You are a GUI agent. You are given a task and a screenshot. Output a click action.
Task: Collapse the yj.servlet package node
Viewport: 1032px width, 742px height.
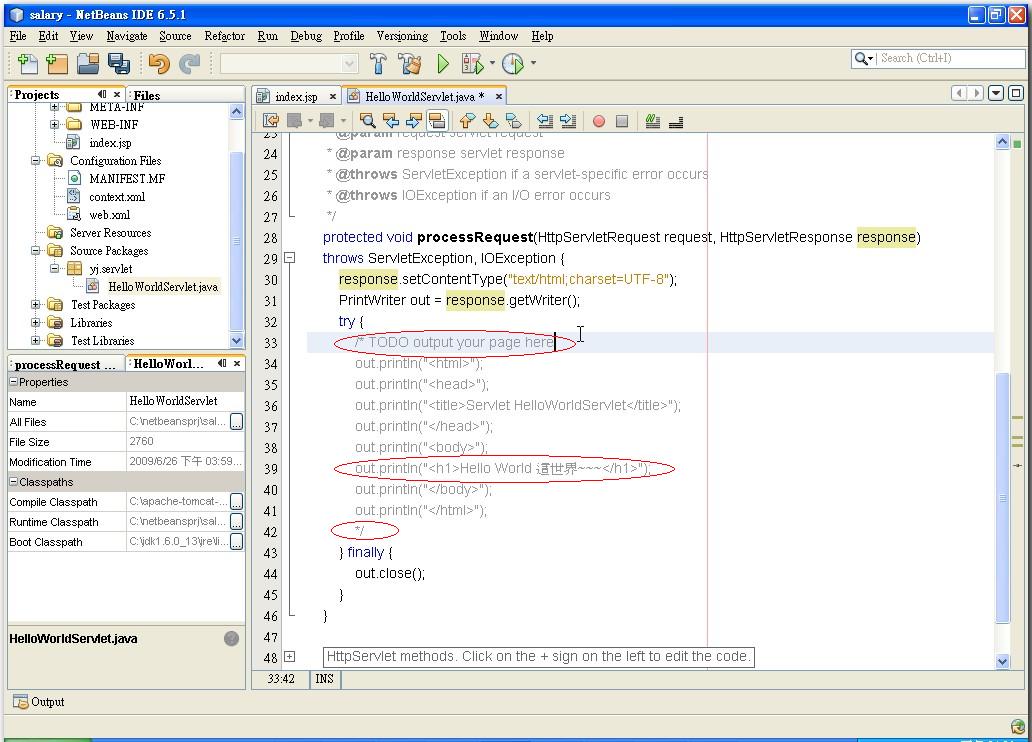coord(55,269)
